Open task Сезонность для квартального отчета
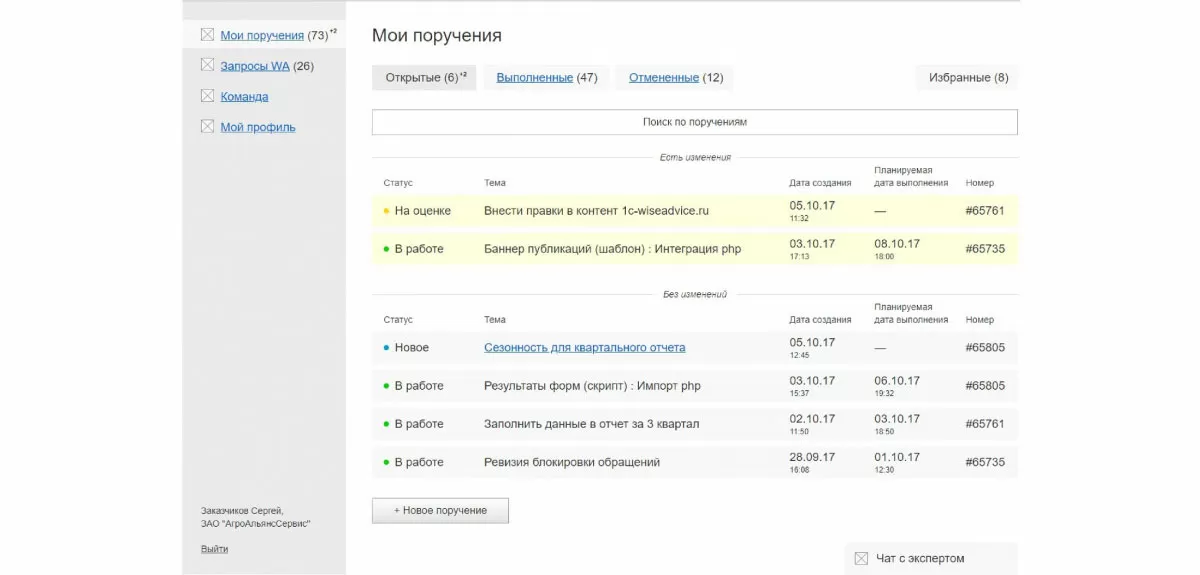This screenshot has width=1200, height=575. pyautogui.click(x=585, y=348)
